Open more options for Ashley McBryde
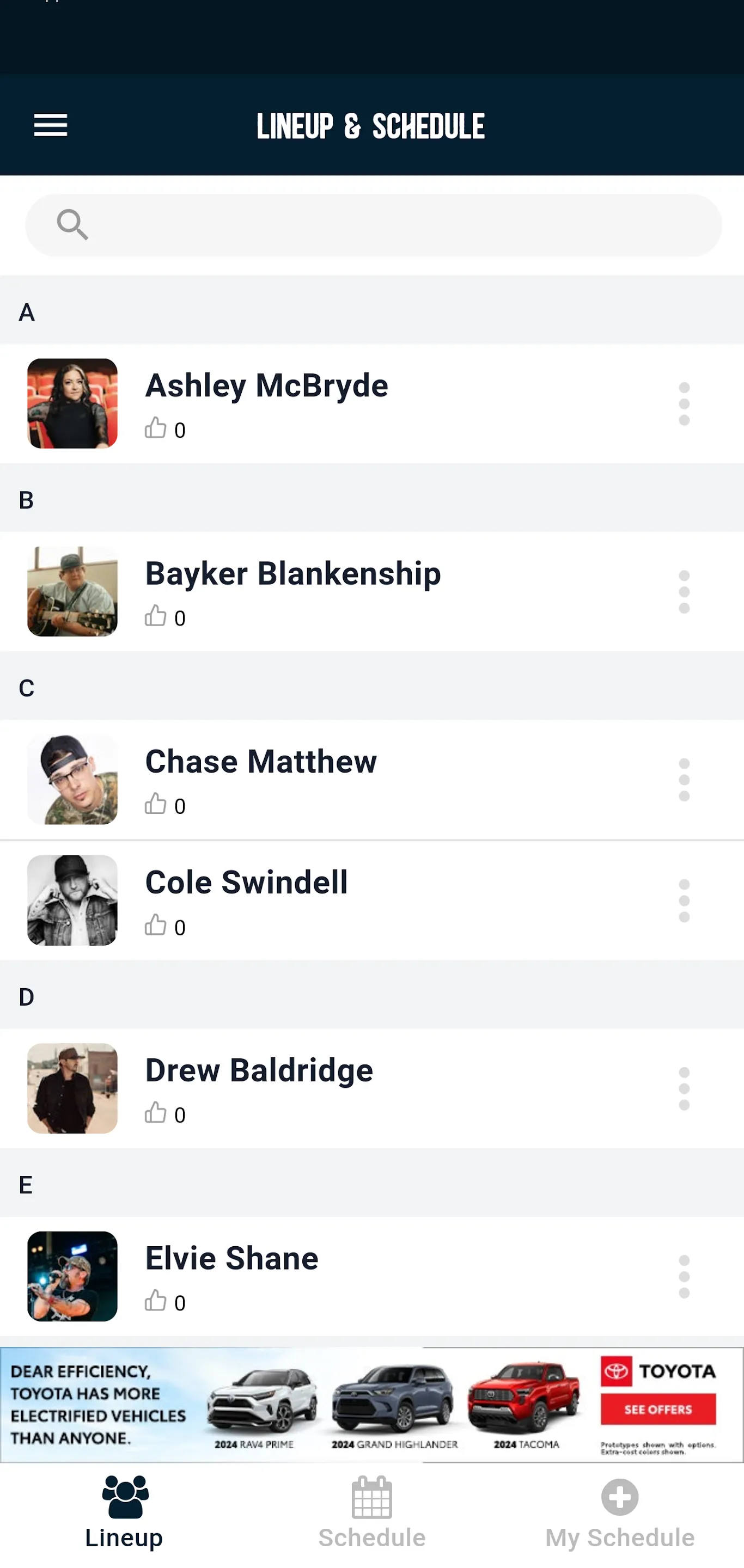Image resolution: width=744 pixels, height=1568 pixels. 684,403
